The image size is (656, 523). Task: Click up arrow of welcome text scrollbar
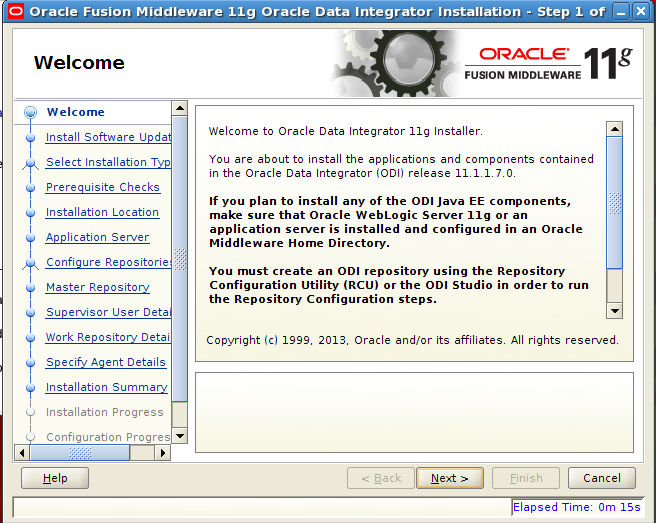tap(615, 129)
